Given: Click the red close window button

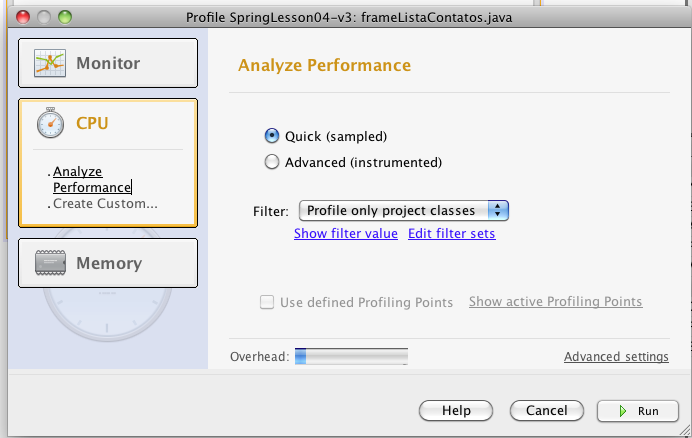Looking at the screenshot, I should 23,17.
